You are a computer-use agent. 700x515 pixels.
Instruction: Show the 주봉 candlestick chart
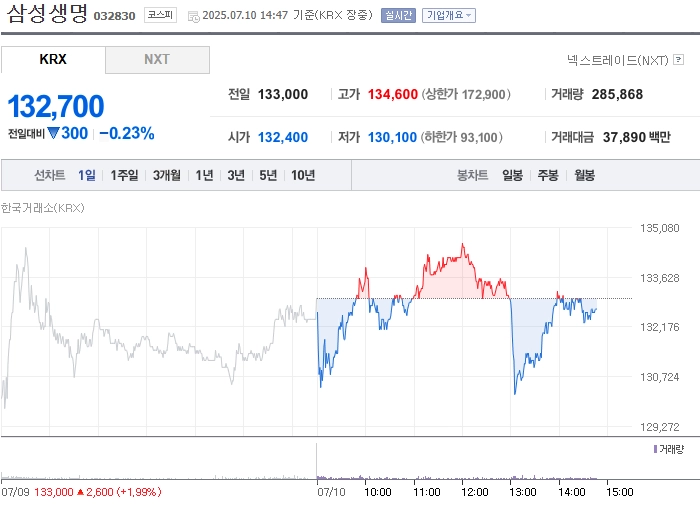548,175
